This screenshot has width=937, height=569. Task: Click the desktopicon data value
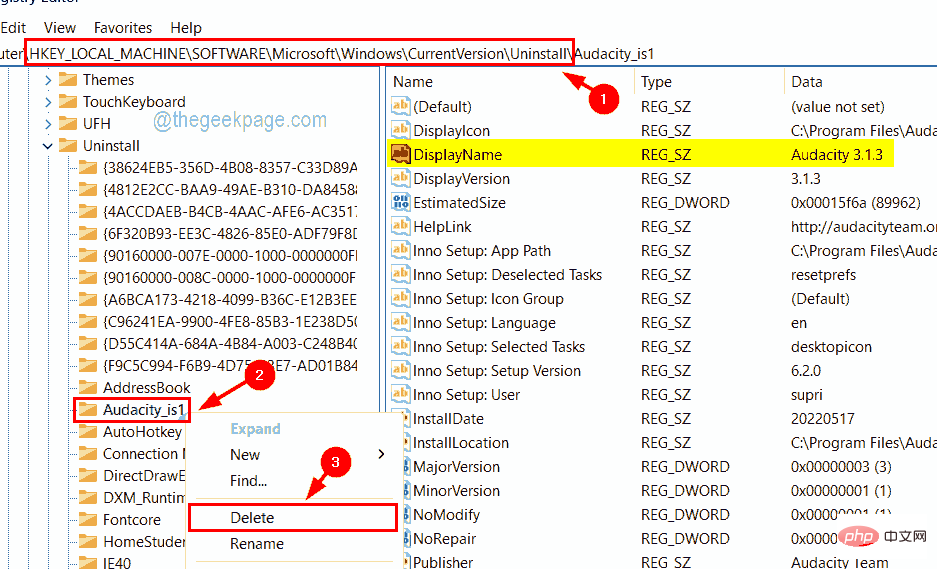831,347
